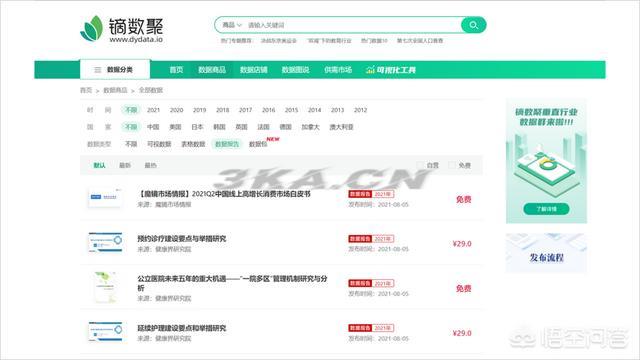Screen dimensions: 640x360
Task: Open the 预约诊疗建设要点与举措研究 report
Action: [182, 238]
